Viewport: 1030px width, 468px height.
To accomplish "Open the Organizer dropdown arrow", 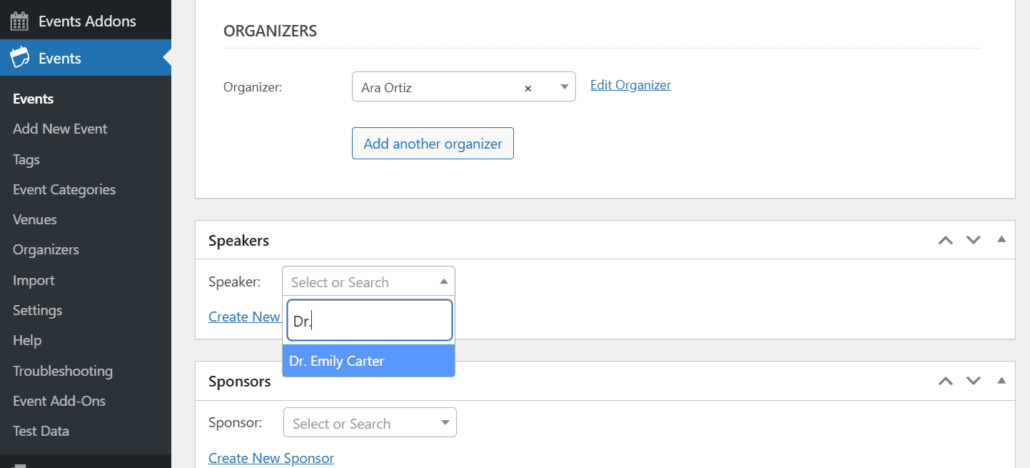I will pos(564,88).
